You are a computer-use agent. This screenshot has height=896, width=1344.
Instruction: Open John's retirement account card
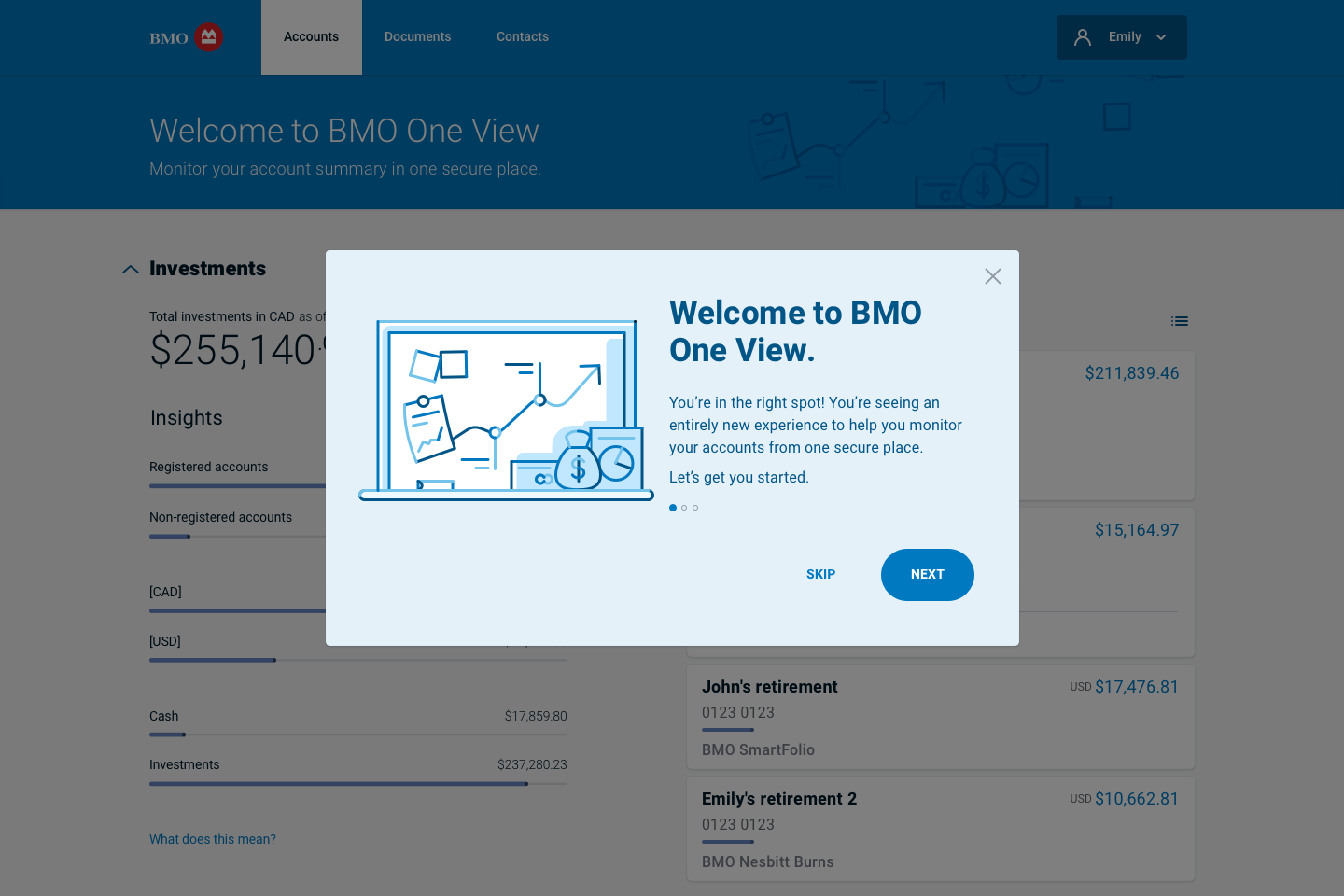(941, 717)
